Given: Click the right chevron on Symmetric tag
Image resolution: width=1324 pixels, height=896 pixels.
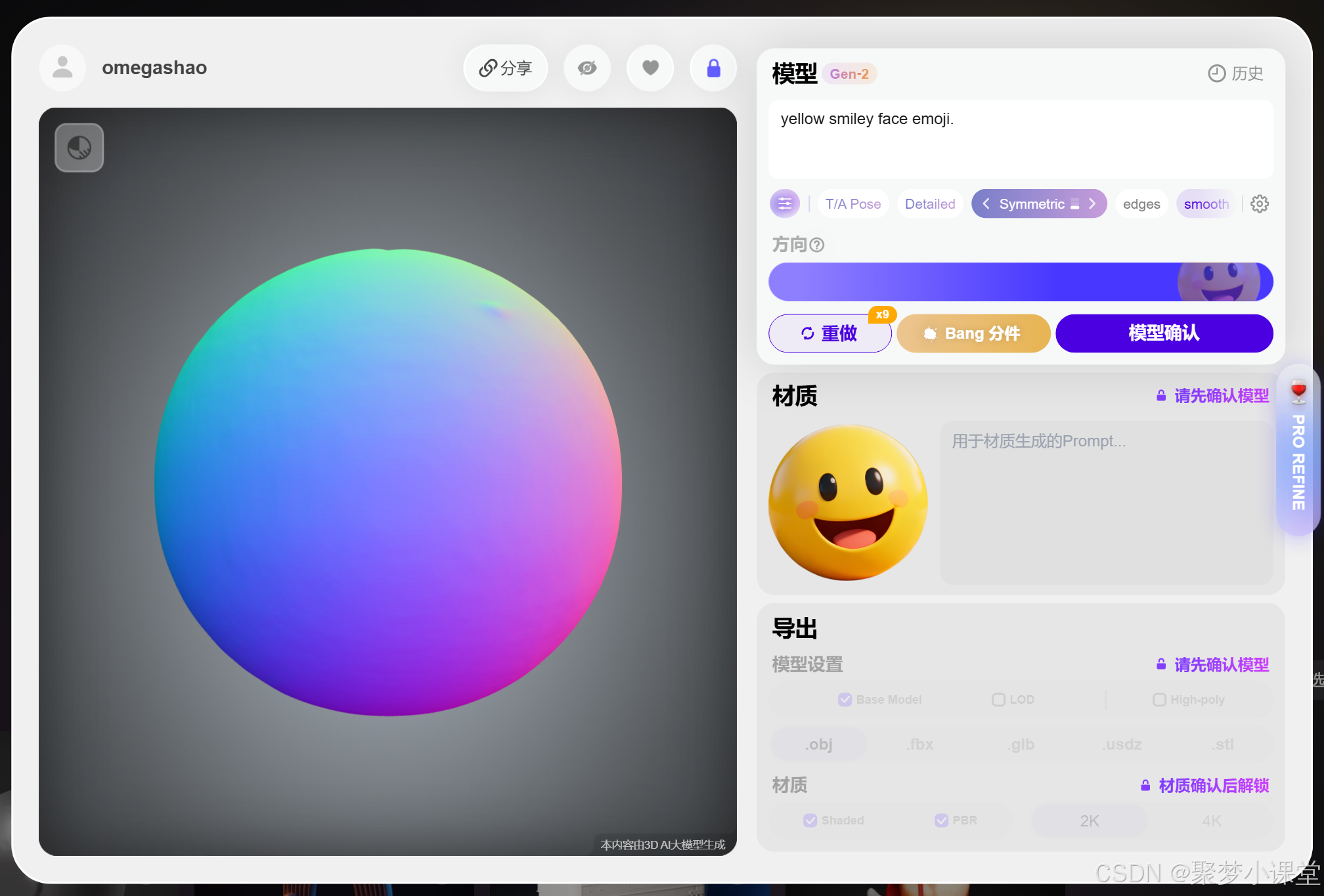Looking at the screenshot, I should point(1092,204).
